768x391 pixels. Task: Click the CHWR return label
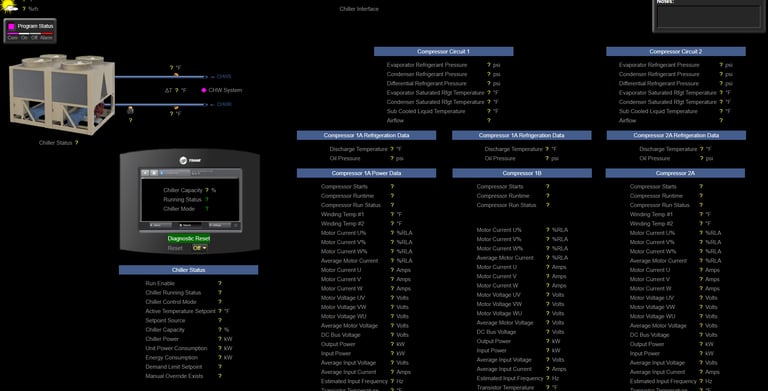(x=224, y=104)
